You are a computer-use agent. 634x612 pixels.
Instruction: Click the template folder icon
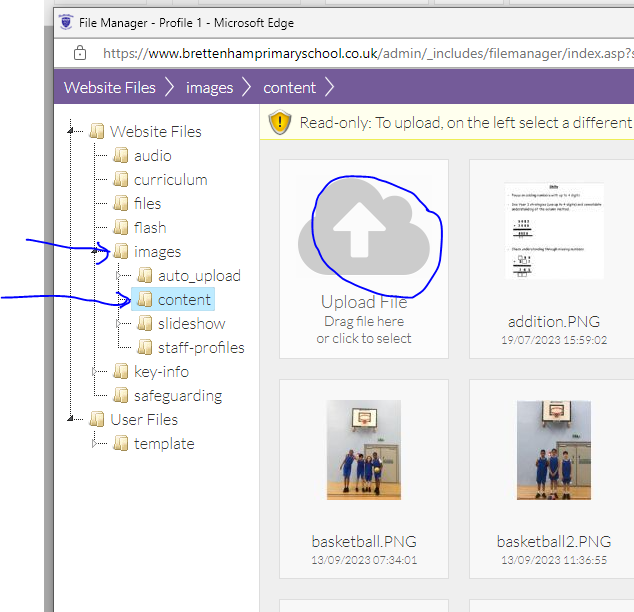point(120,443)
